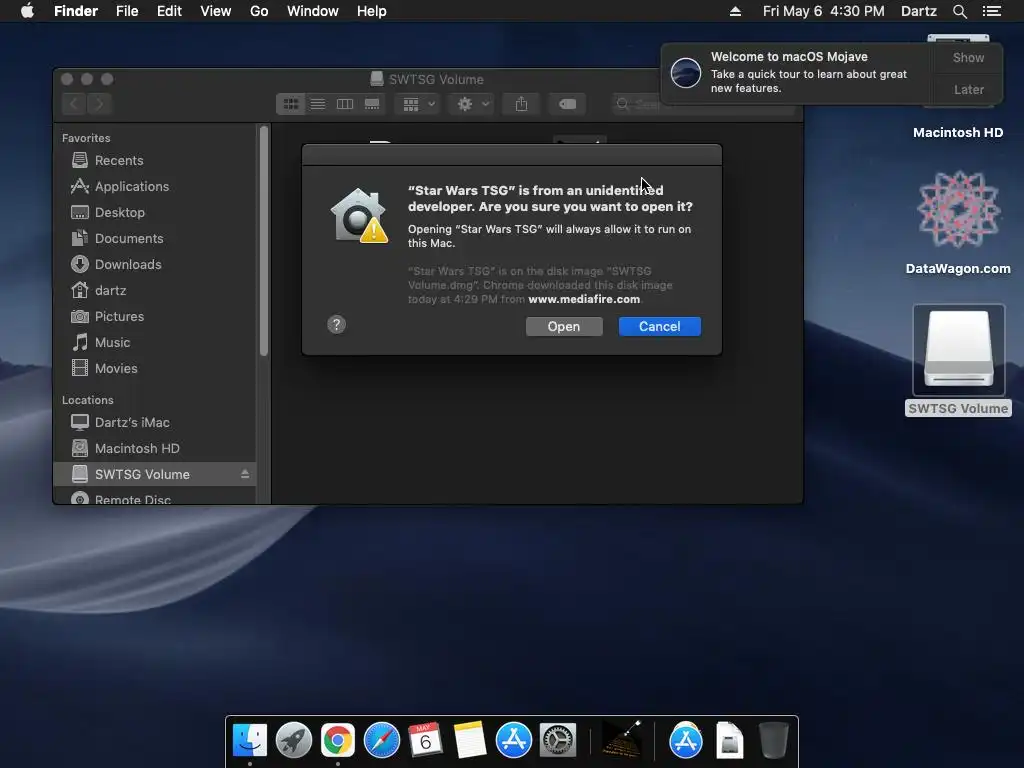Select Pictures in Finder sidebar

coord(155,316)
